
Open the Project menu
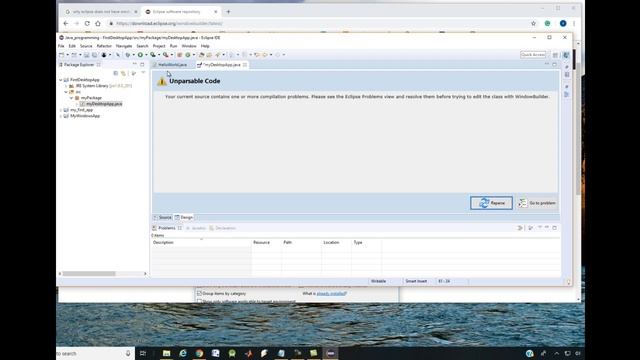(159, 46)
